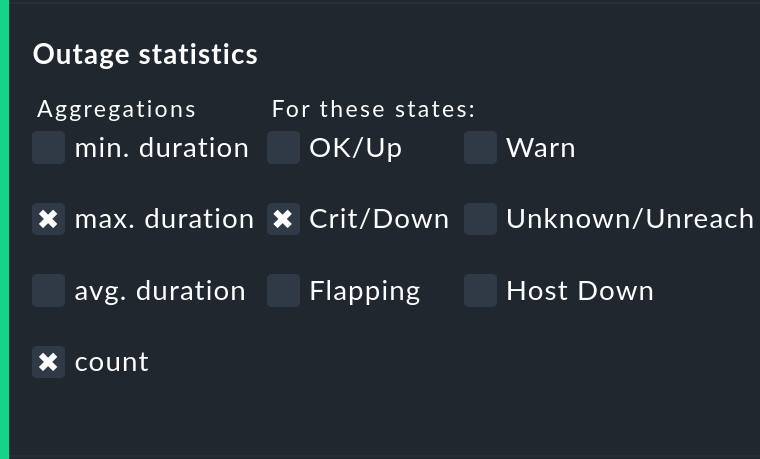This screenshot has width=760, height=459.
Task: Click the 'avg. duration' label text
Action: (160, 291)
